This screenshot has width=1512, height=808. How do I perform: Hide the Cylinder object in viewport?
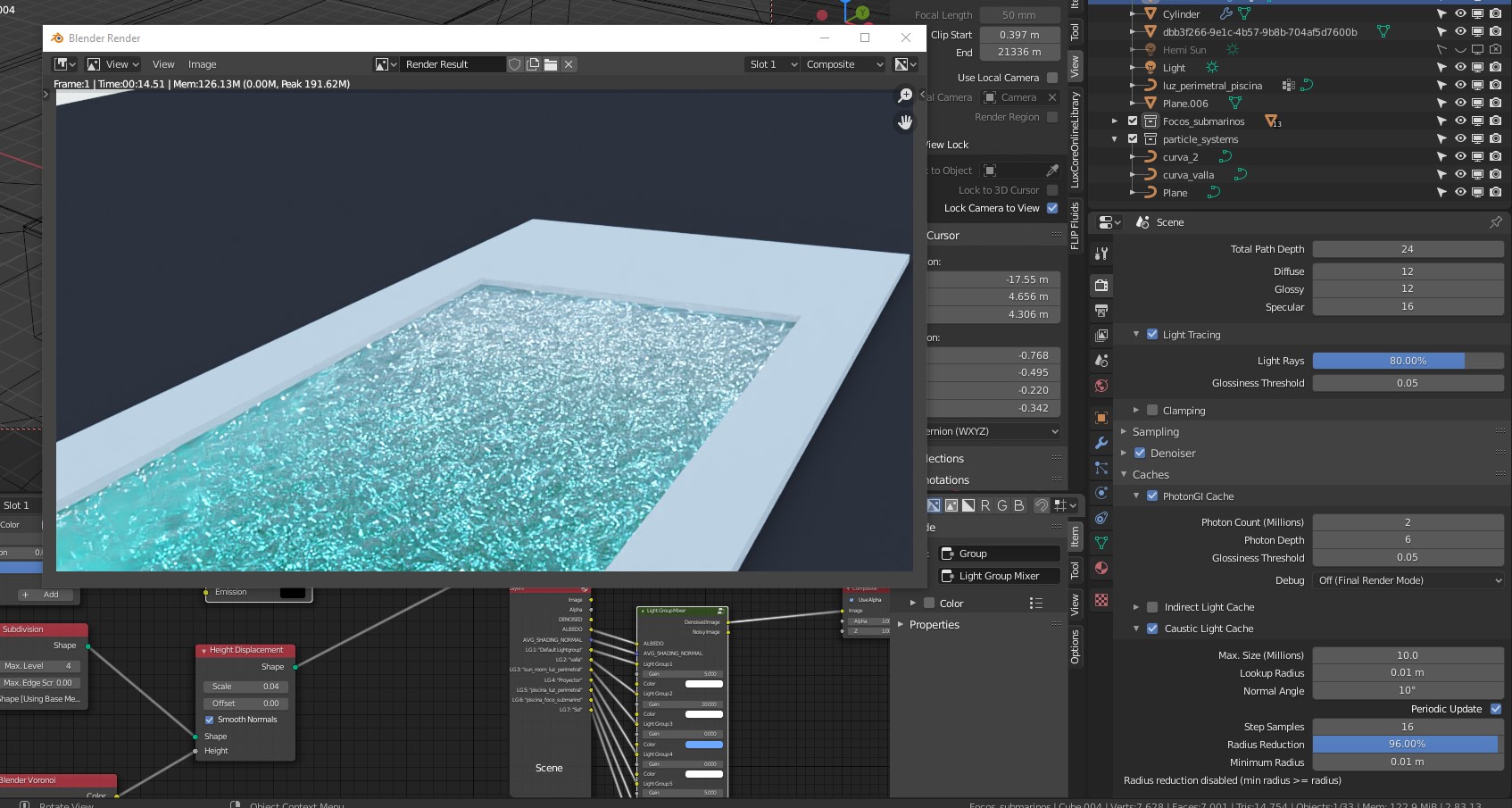click(x=1460, y=14)
